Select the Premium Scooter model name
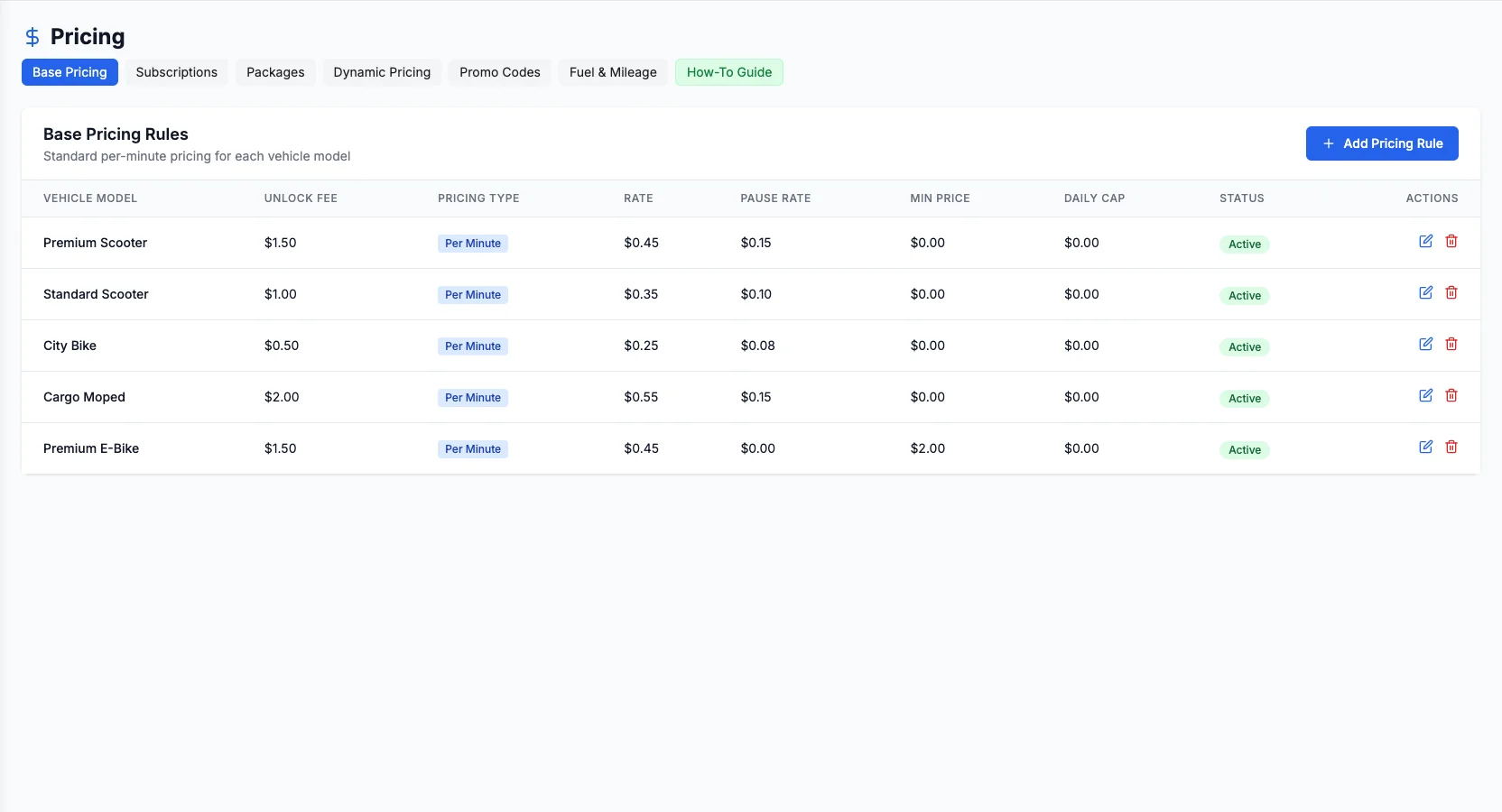The image size is (1502, 812). pos(95,243)
